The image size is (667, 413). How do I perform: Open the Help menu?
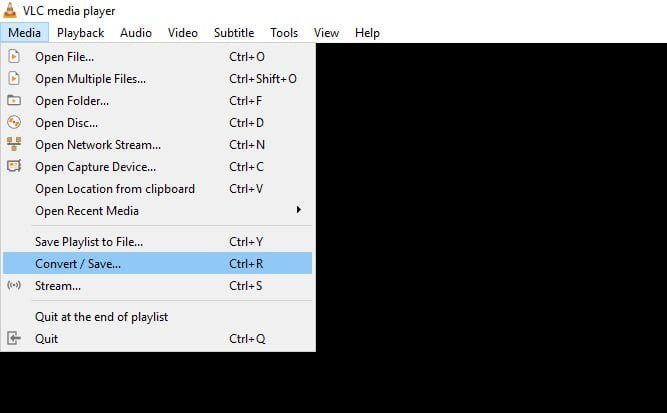point(367,33)
